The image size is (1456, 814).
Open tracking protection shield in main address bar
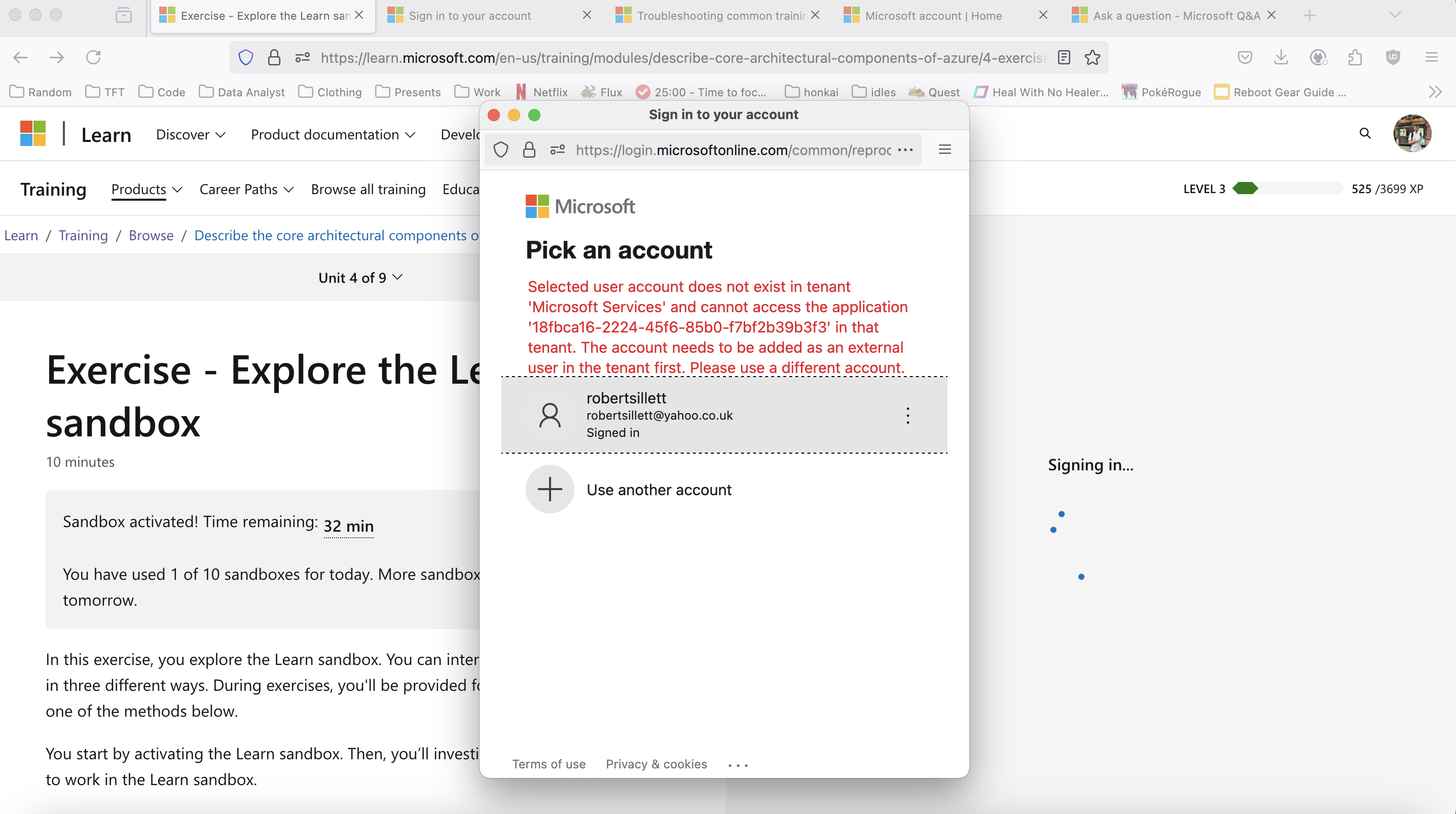[246, 57]
